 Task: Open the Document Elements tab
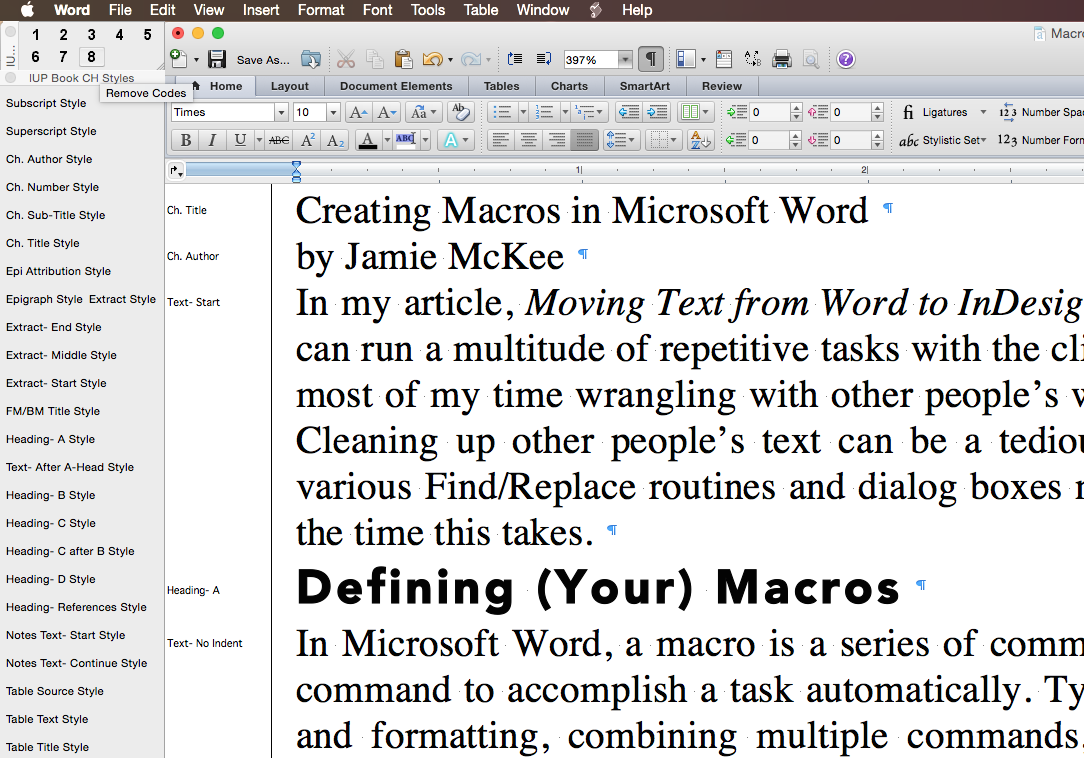pos(396,86)
